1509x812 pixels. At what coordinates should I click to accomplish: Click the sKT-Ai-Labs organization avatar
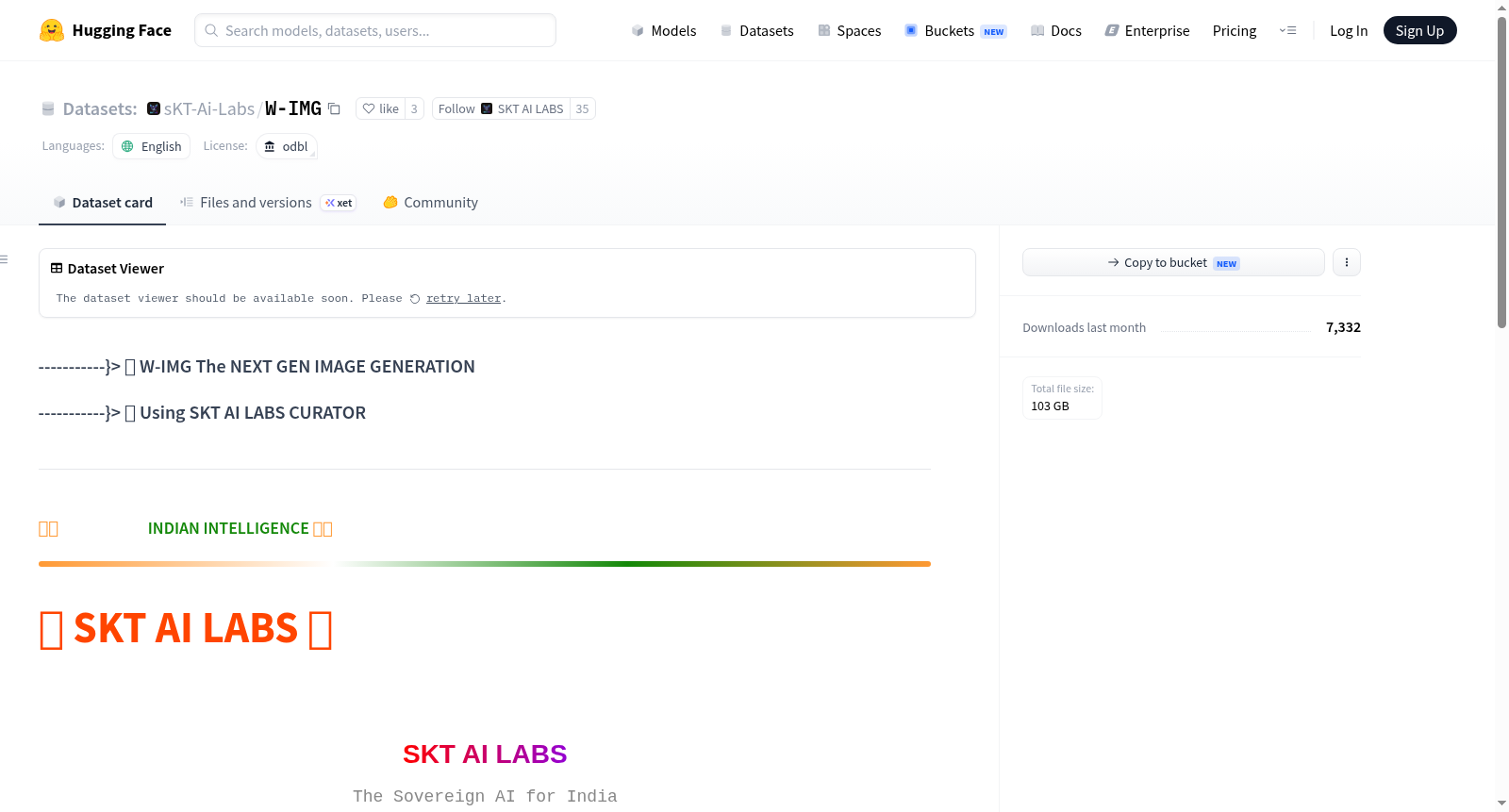tap(154, 108)
